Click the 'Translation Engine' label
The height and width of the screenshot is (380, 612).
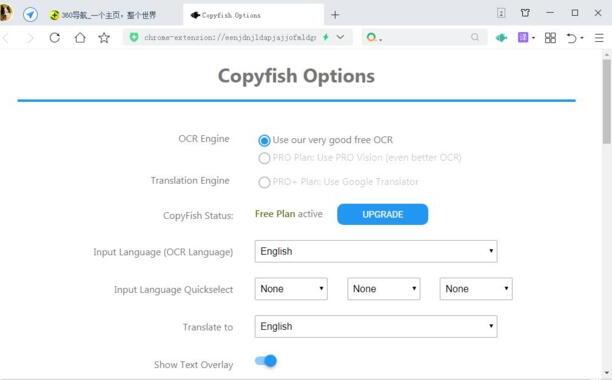click(190, 181)
